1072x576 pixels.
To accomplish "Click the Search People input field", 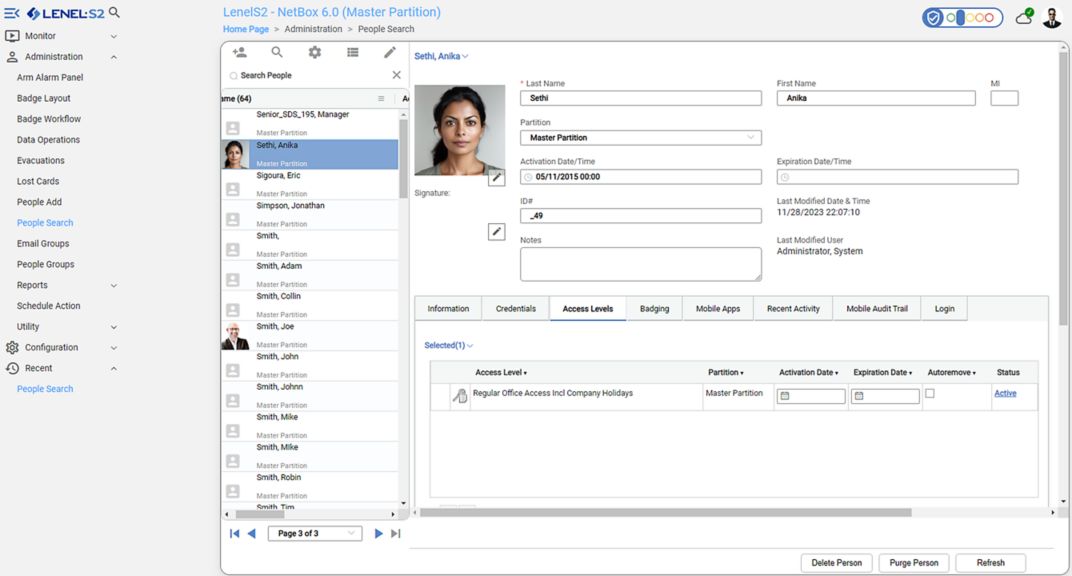I will coord(309,75).
